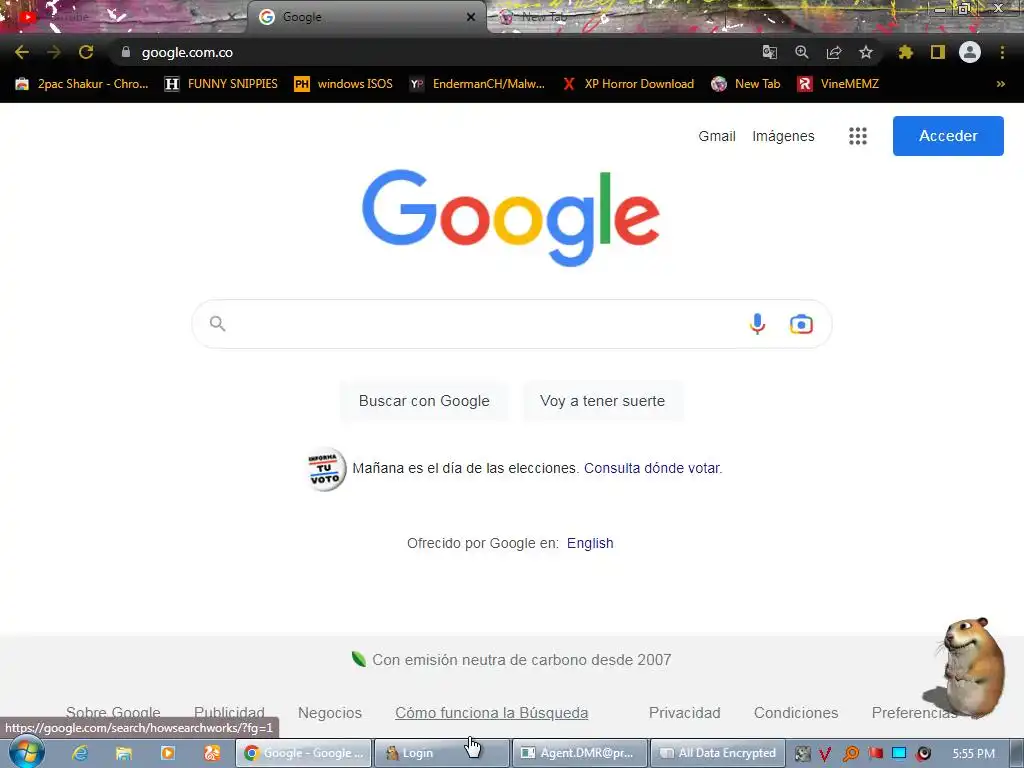View site info via the lock icon
Screen dimensions: 1024x768
[x=126, y=52]
